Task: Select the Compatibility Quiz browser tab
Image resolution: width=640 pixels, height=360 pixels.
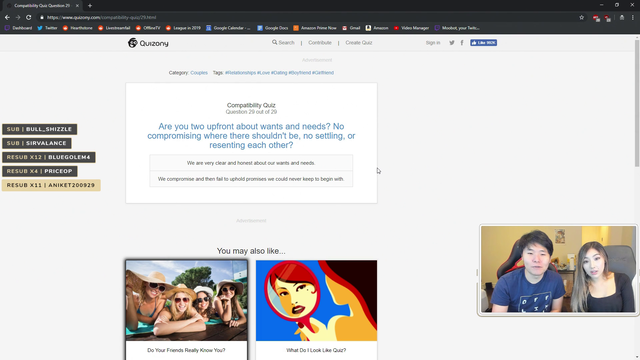Action: pyautogui.click(x=41, y=6)
